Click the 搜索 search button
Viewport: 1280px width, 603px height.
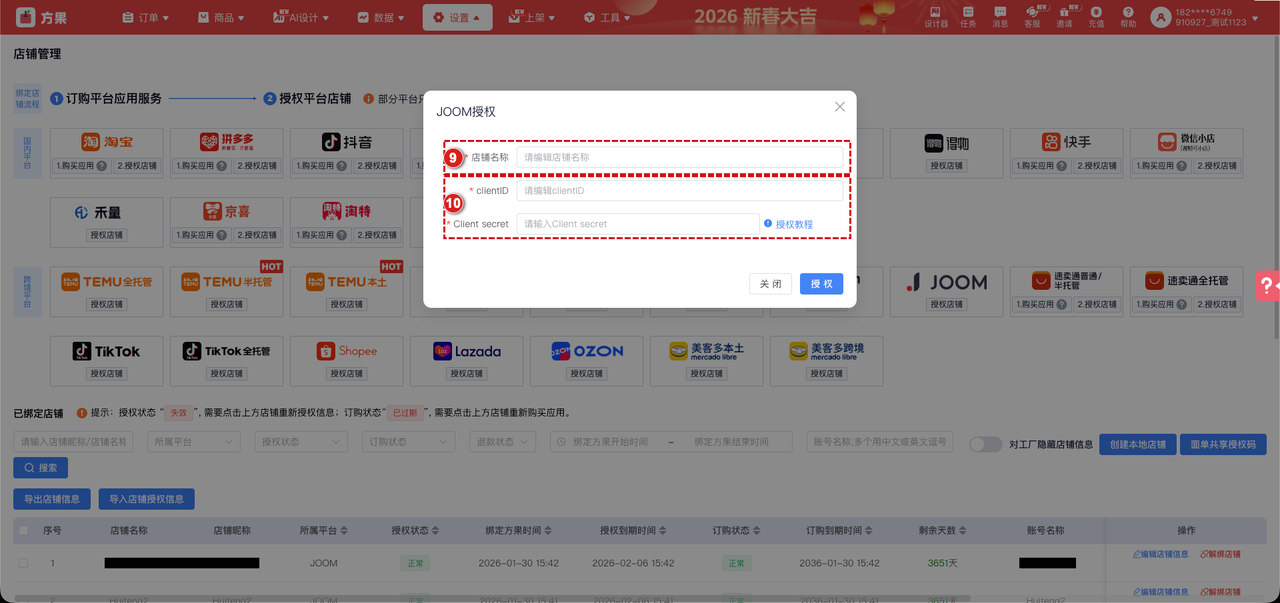[x=40, y=467]
